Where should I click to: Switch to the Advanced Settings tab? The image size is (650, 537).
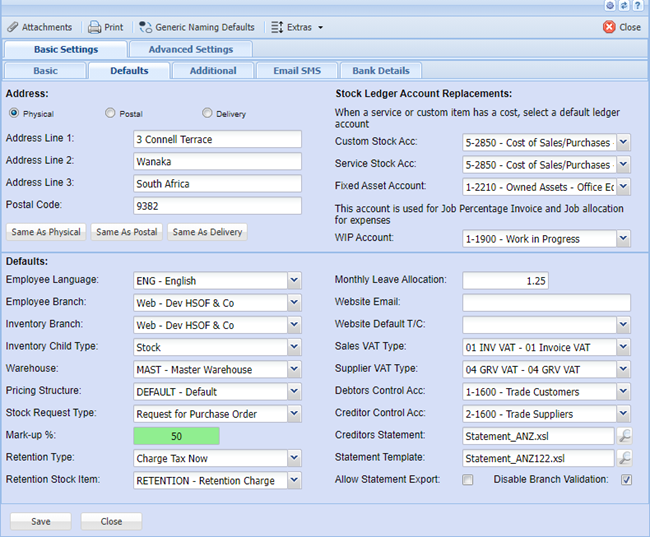click(190, 49)
